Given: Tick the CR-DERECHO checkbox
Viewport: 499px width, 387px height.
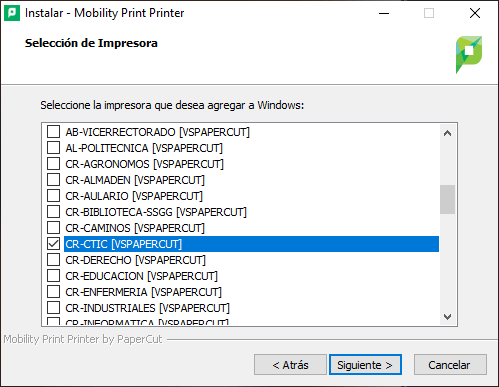Looking at the screenshot, I should point(53,260).
